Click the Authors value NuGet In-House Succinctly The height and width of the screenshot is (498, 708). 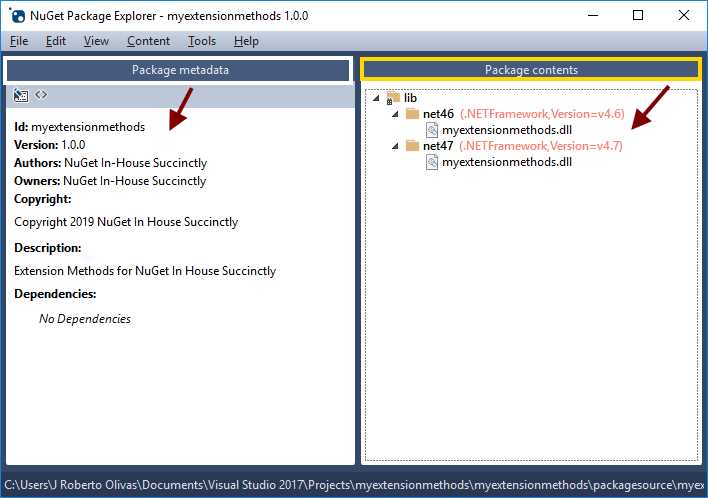point(135,163)
